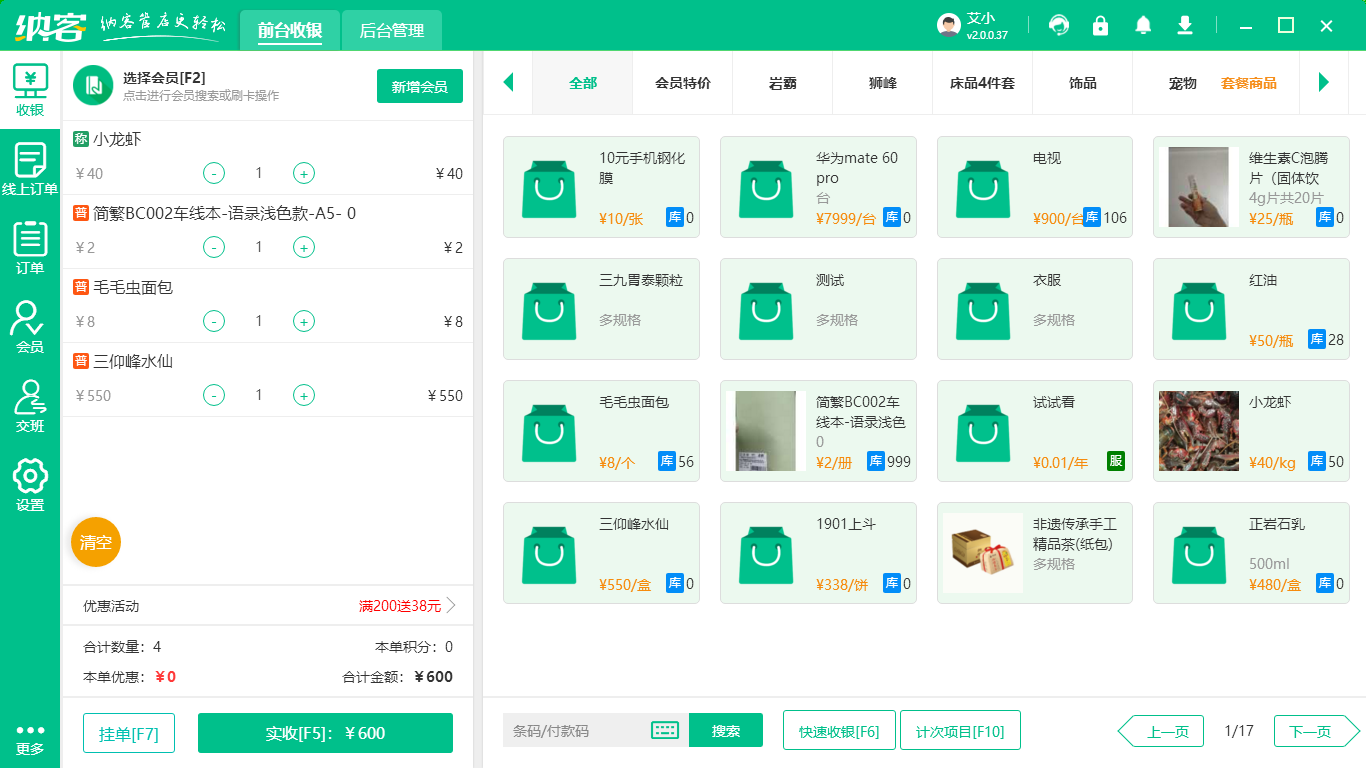Open the 设置 settings gear icon

click(30, 485)
